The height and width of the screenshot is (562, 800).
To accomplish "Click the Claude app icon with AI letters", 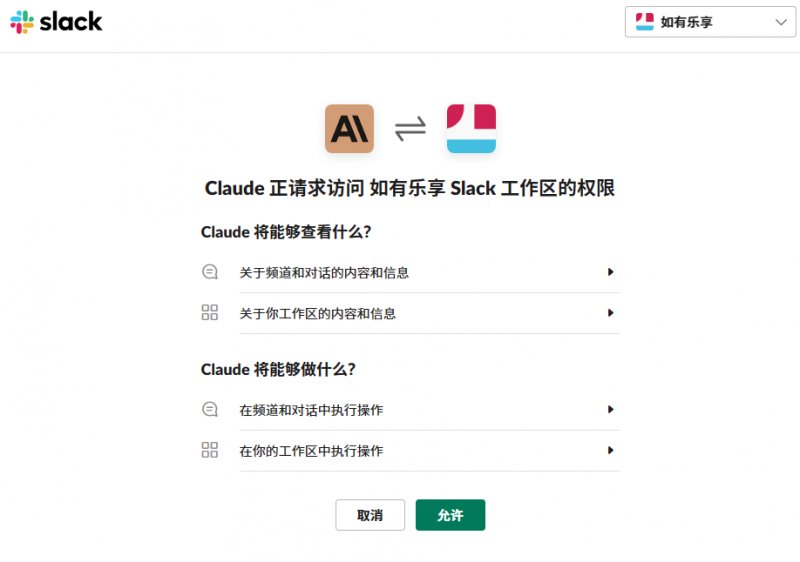I will pyautogui.click(x=349, y=129).
